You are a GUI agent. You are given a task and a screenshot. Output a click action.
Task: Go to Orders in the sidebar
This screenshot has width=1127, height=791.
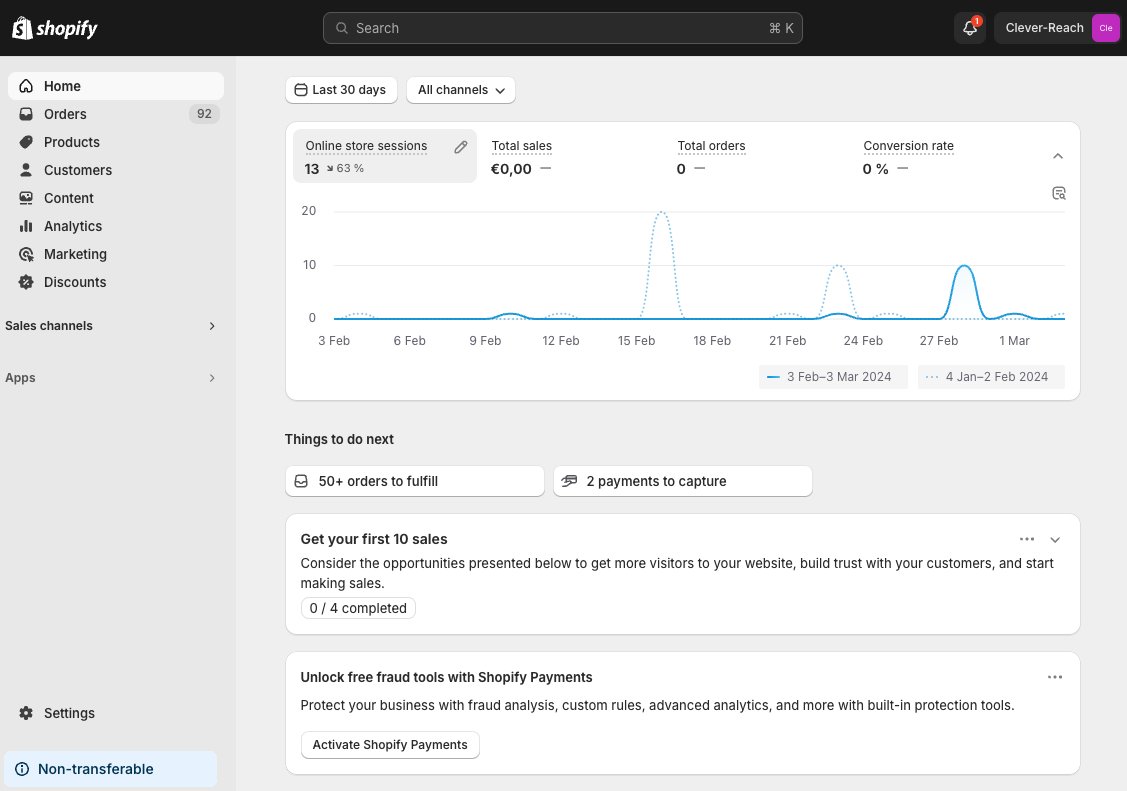[x=65, y=114]
